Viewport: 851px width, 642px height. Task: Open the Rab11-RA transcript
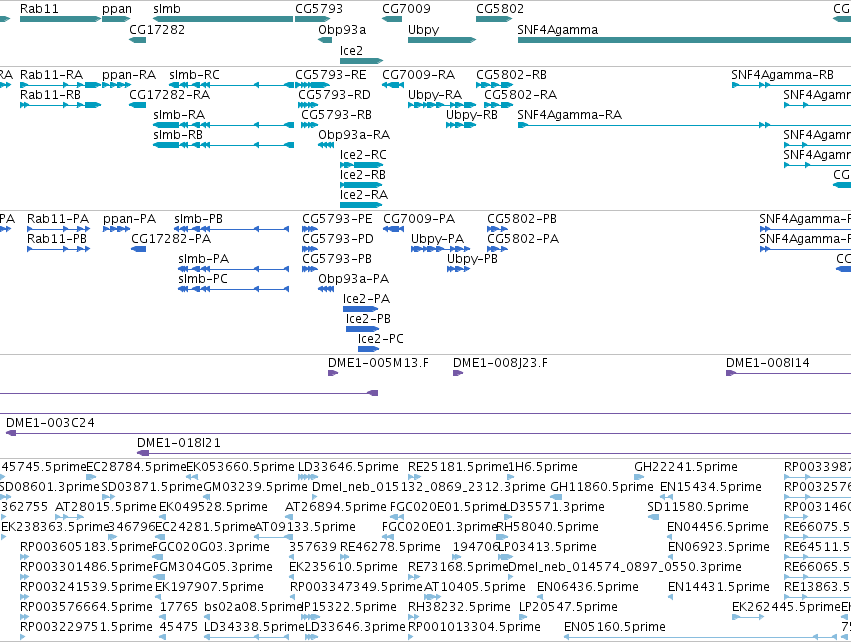pyautogui.click(x=52, y=75)
